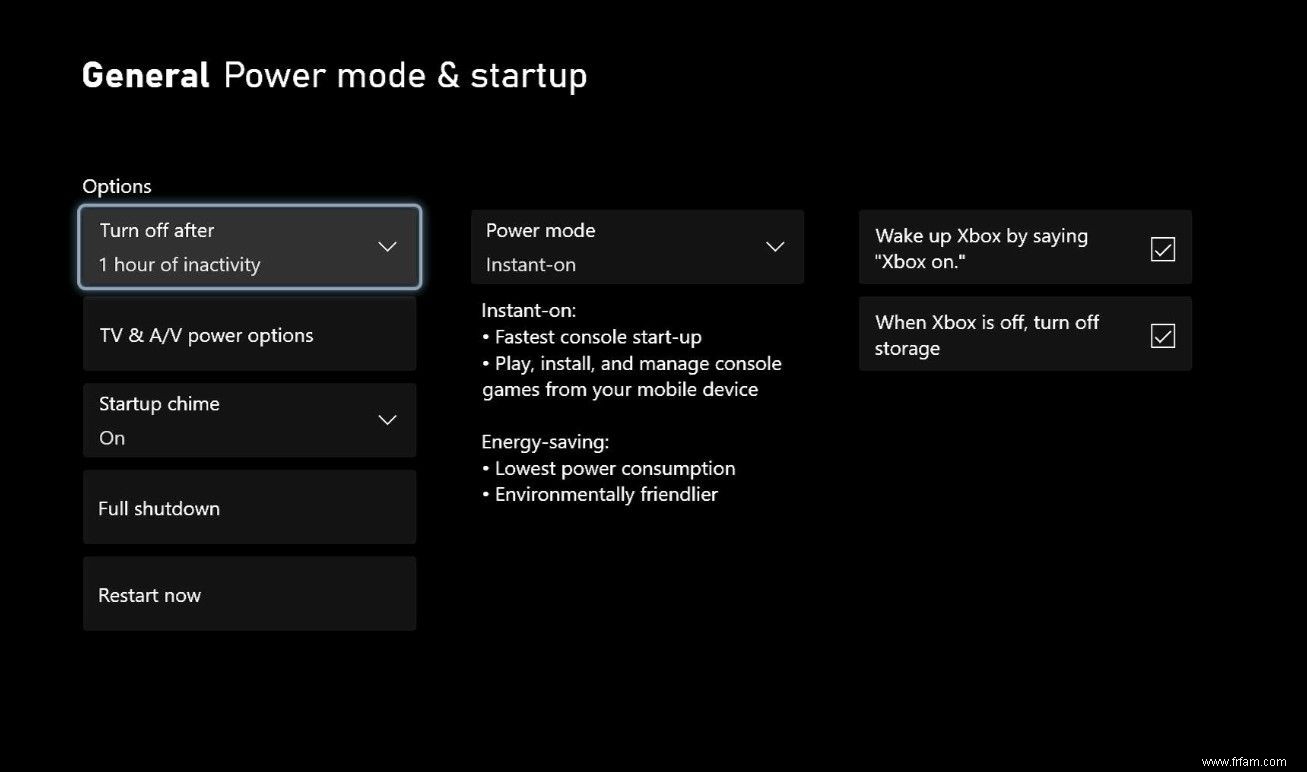Open the Power mode dropdown
The image size is (1307, 772).
point(637,247)
